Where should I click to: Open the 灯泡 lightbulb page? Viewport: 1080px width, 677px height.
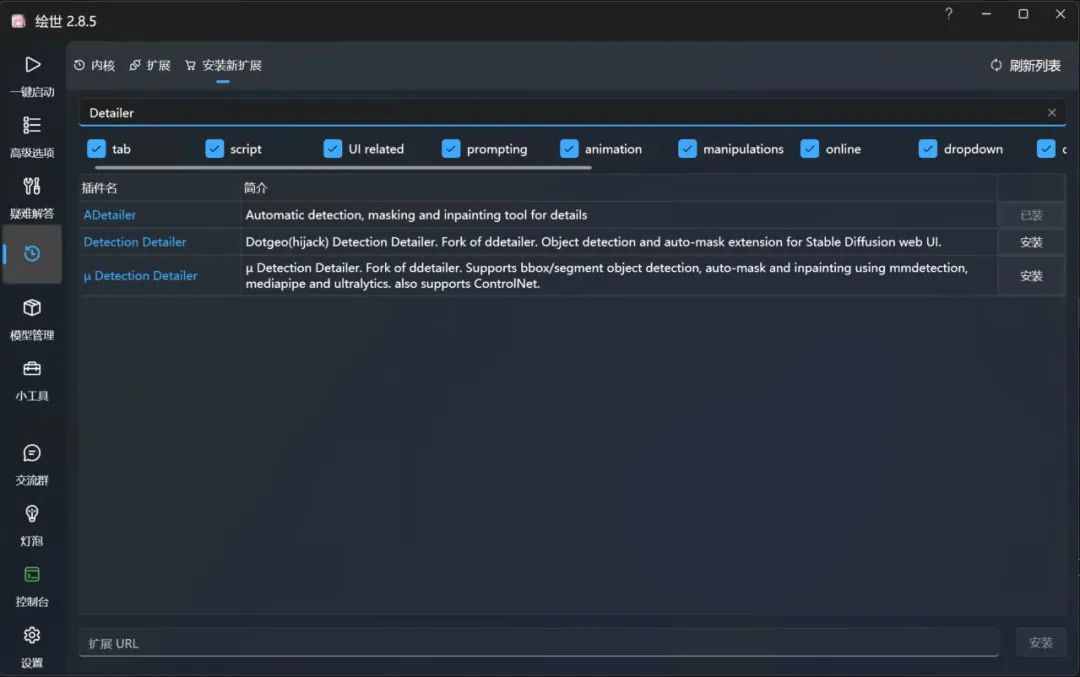tap(32, 525)
